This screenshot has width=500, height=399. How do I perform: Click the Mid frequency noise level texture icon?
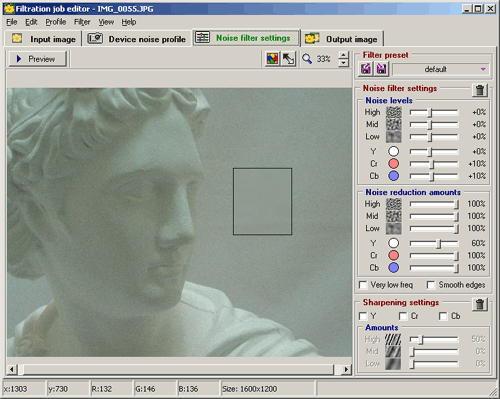394,124
